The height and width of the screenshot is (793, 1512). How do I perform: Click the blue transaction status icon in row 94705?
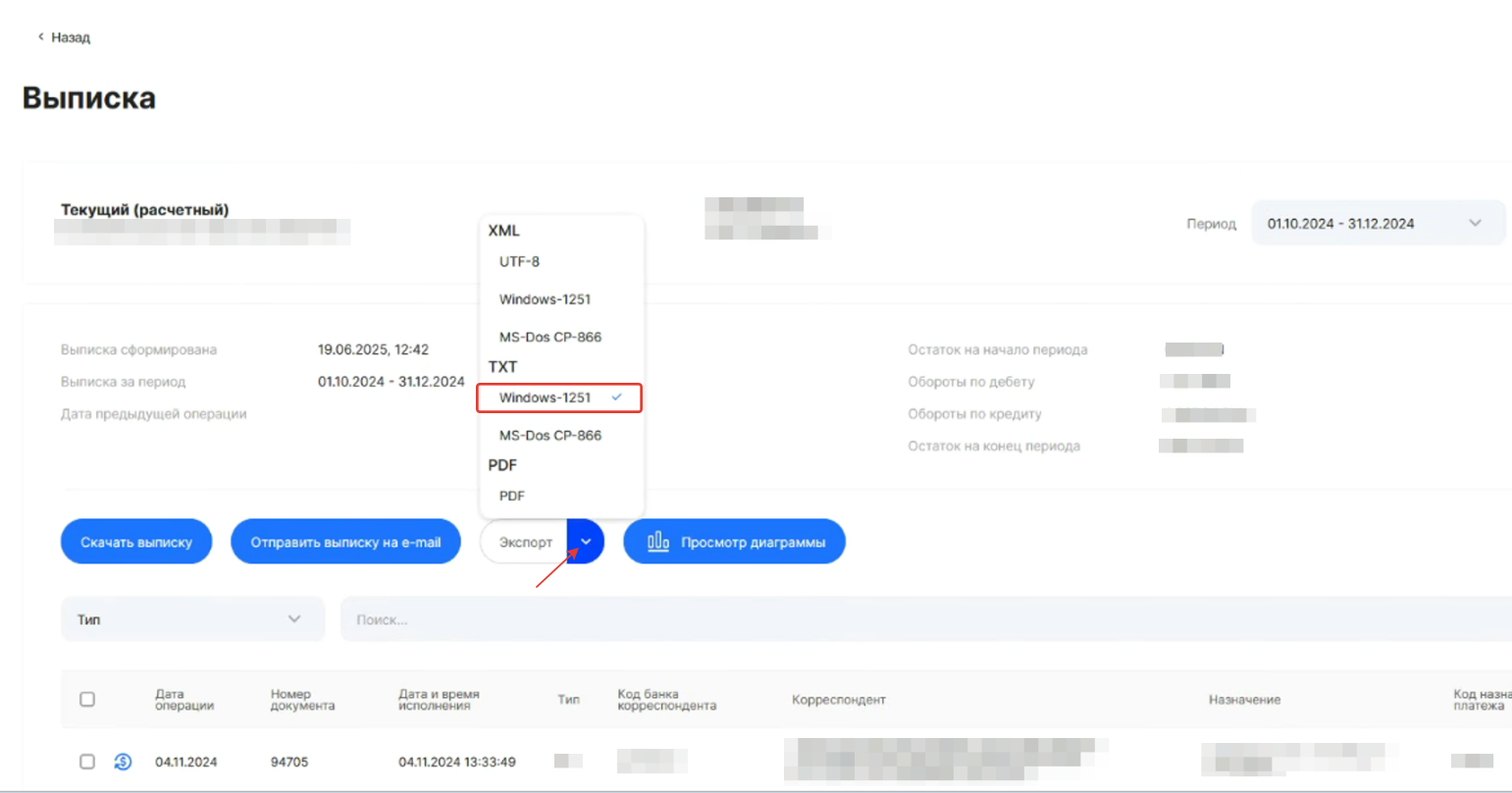tap(123, 762)
